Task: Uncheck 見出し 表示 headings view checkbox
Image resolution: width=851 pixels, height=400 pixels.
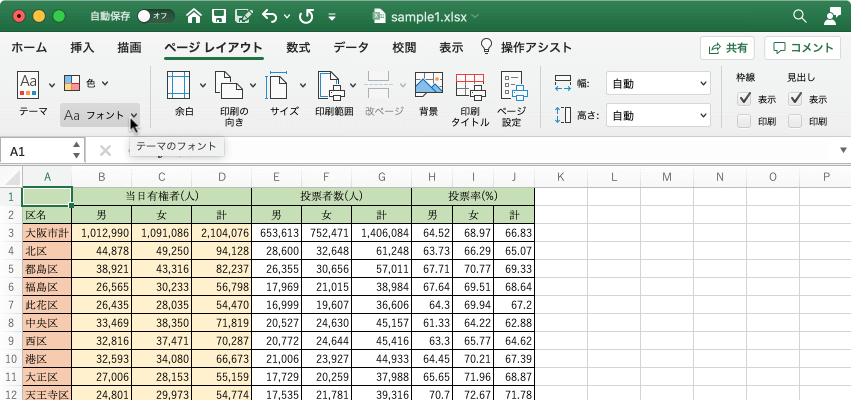Action: click(x=796, y=99)
